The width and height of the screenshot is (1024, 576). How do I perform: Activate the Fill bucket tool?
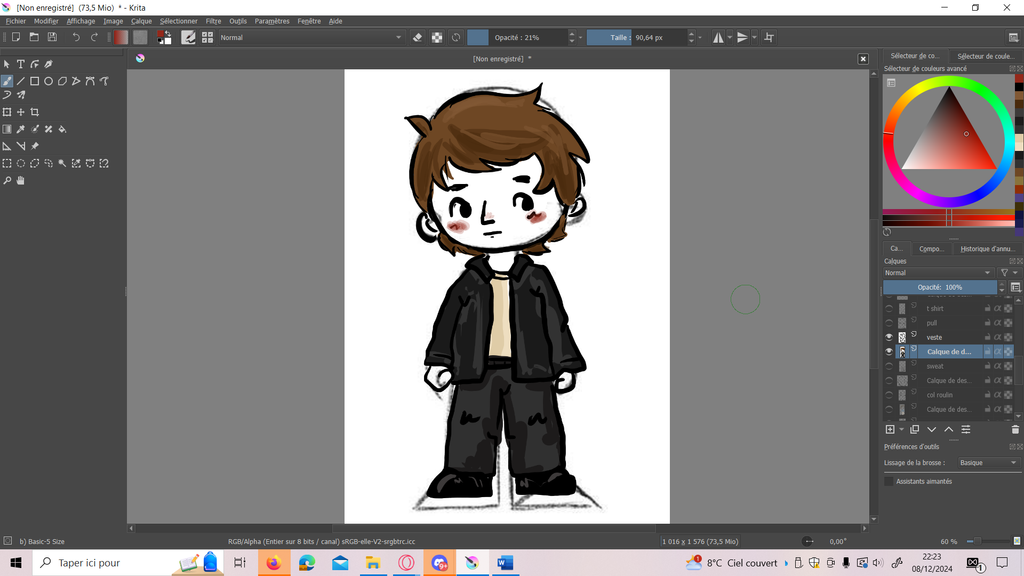click(x=62, y=129)
